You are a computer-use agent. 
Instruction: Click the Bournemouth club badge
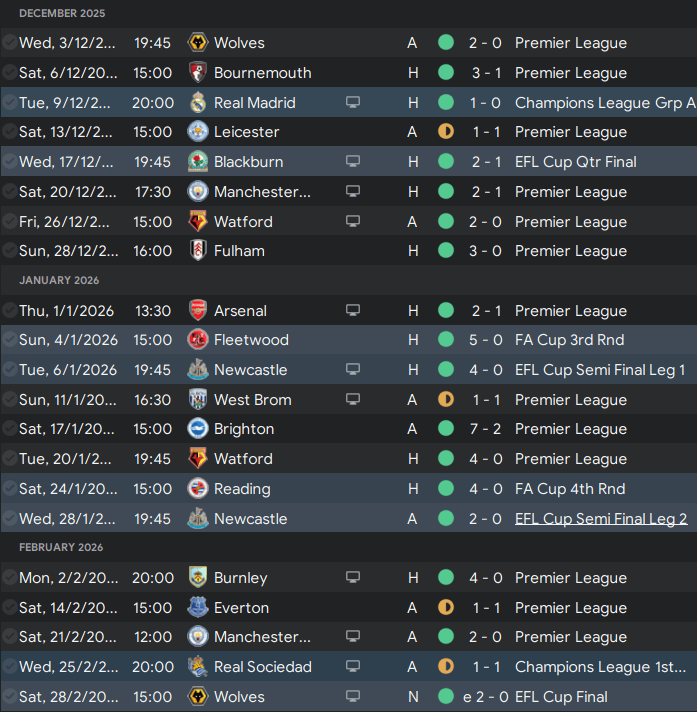coord(198,73)
